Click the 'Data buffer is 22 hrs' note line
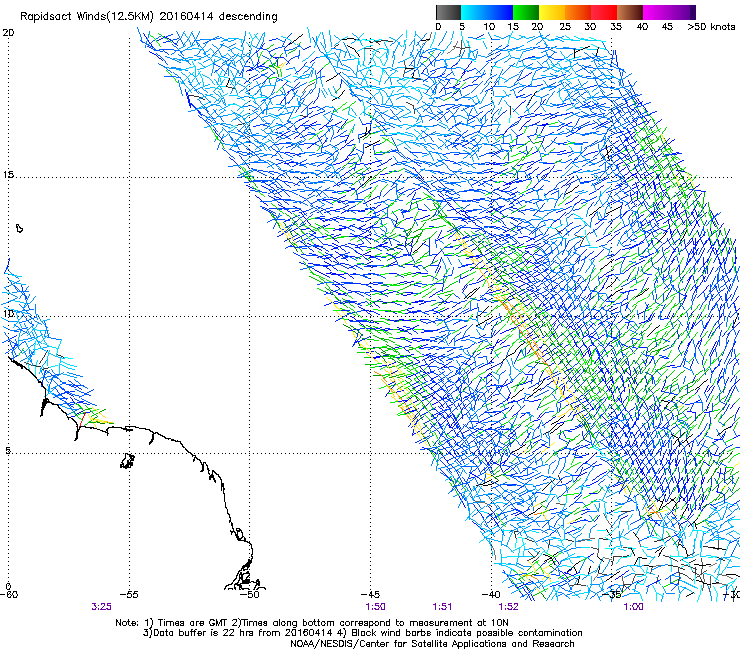 pos(362,633)
